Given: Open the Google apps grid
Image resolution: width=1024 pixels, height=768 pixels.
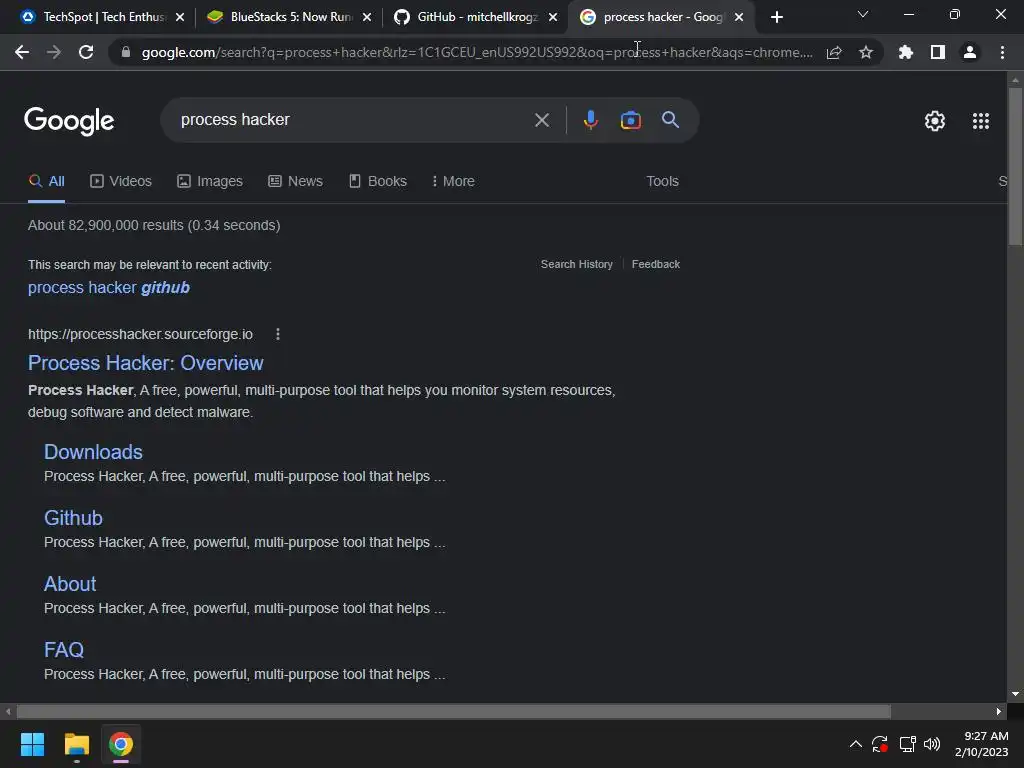Looking at the screenshot, I should coord(981,121).
